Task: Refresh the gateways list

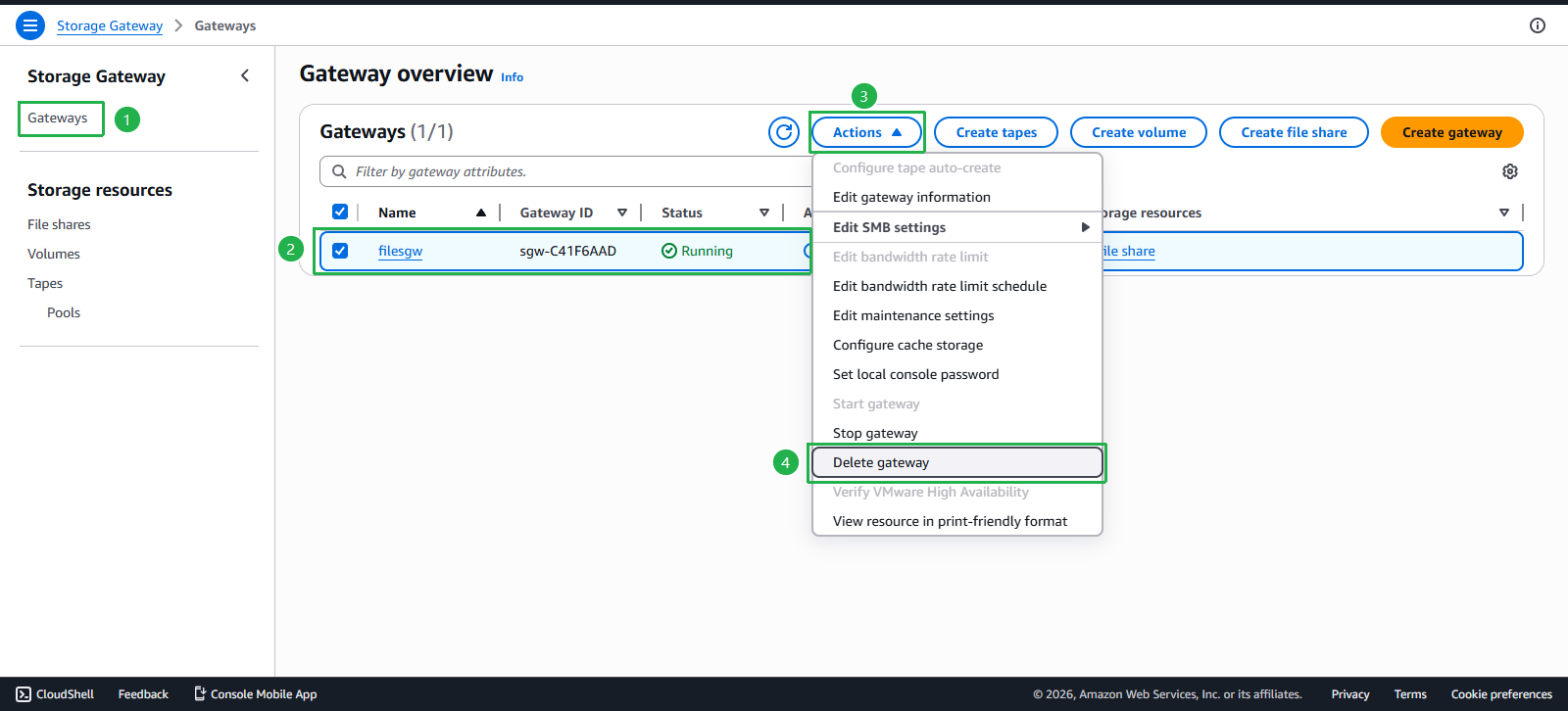Action: (x=784, y=132)
